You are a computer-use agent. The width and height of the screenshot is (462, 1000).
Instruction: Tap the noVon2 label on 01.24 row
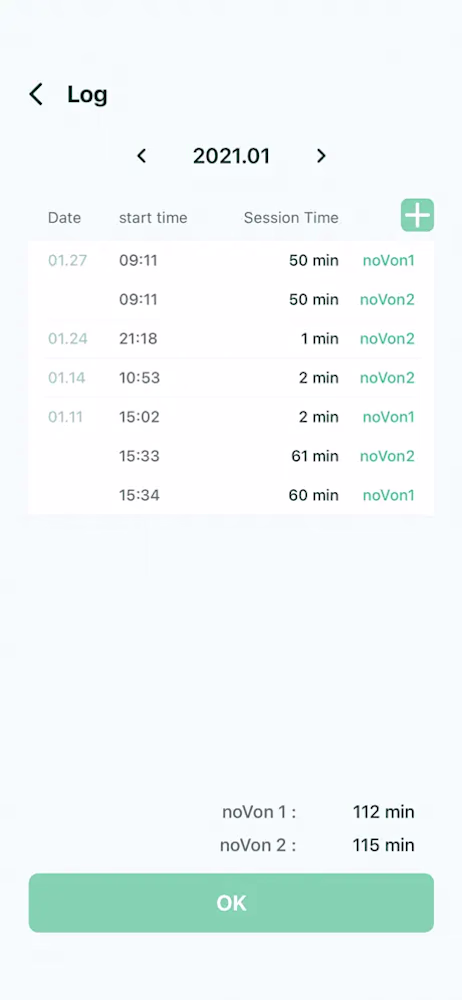pos(387,339)
